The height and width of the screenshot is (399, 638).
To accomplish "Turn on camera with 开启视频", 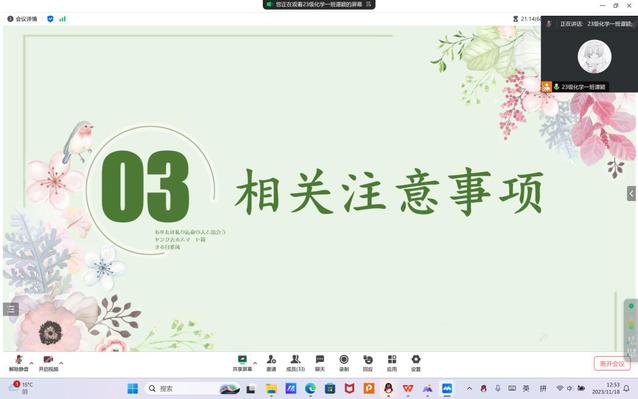I will (x=48, y=363).
